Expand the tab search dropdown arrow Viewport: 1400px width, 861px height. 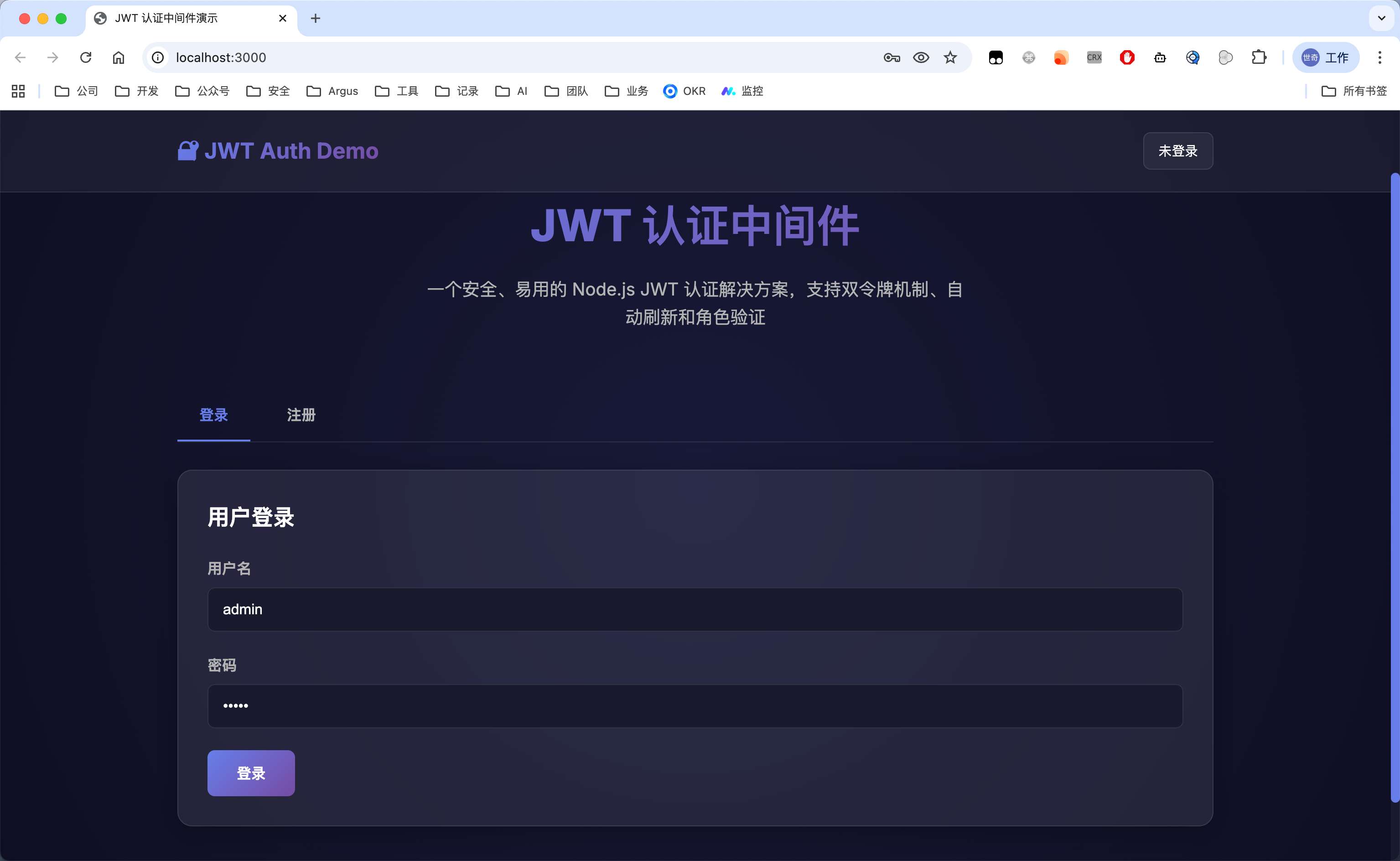1381,18
